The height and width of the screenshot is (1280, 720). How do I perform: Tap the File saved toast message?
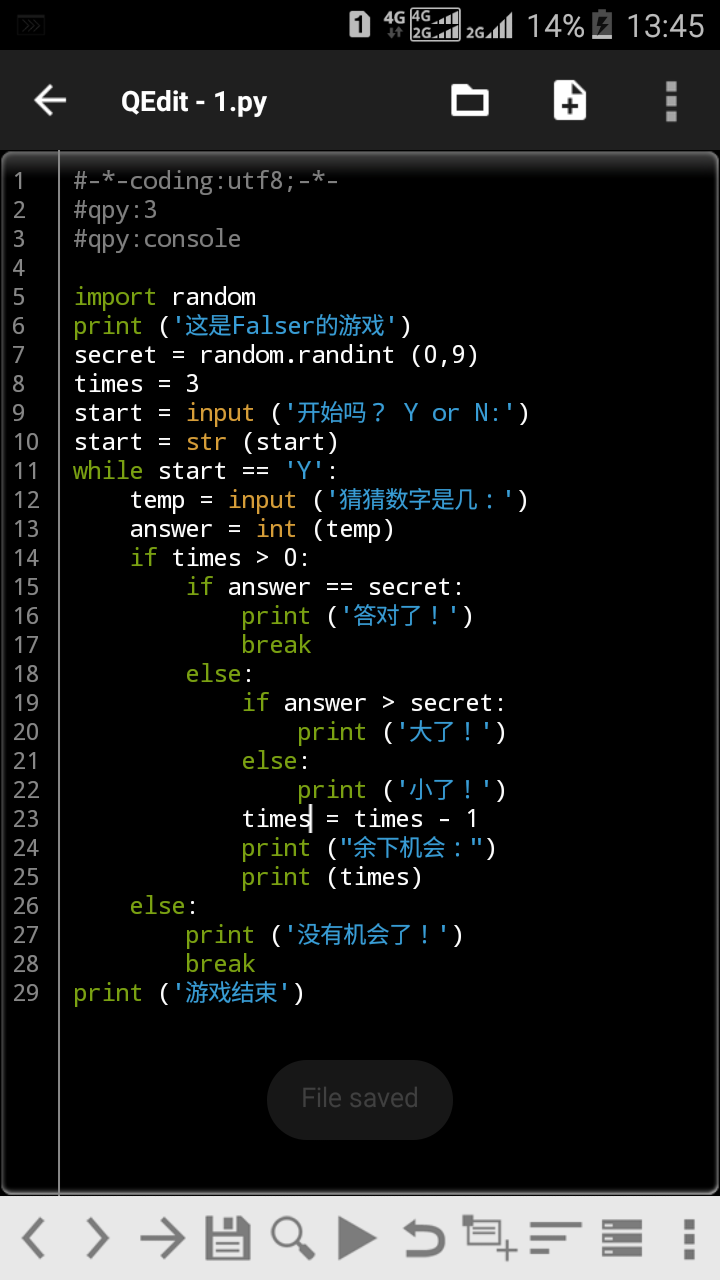click(x=360, y=1098)
